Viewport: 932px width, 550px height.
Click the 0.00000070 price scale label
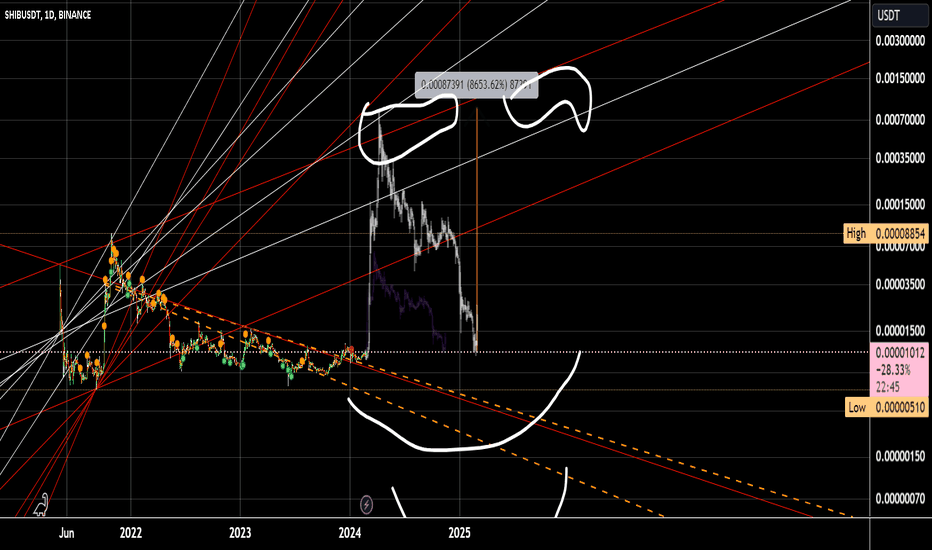(x=900, y=498)
